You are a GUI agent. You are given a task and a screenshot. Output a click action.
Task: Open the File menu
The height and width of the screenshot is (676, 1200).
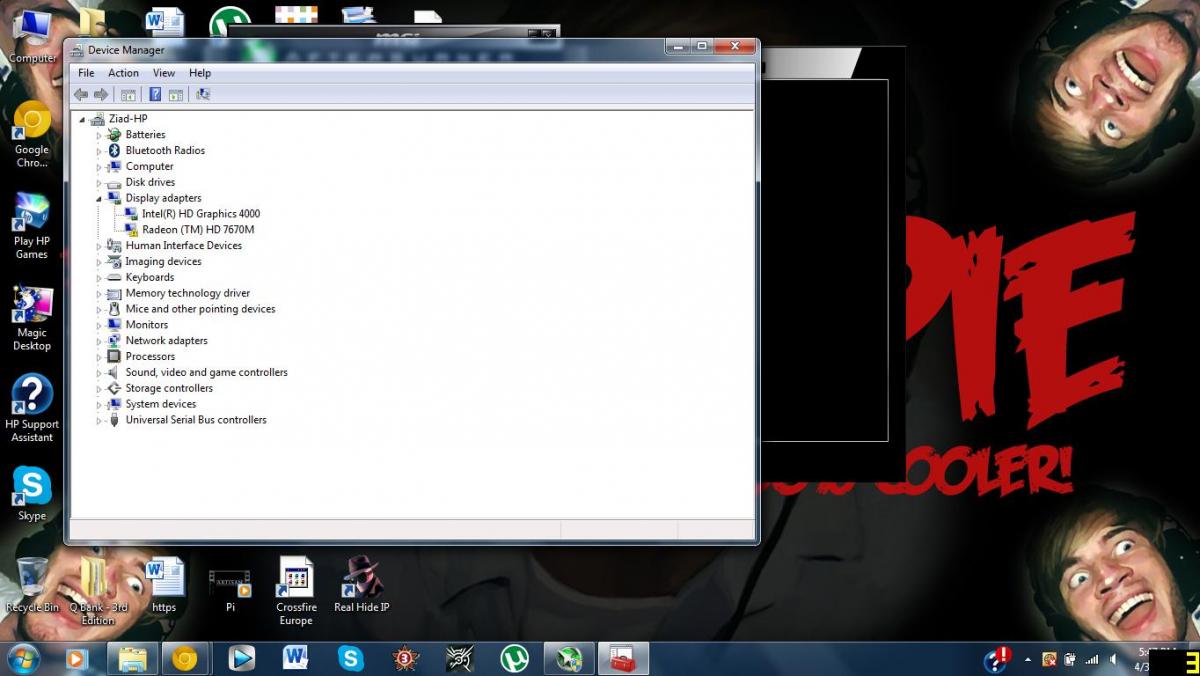(86, 73)
